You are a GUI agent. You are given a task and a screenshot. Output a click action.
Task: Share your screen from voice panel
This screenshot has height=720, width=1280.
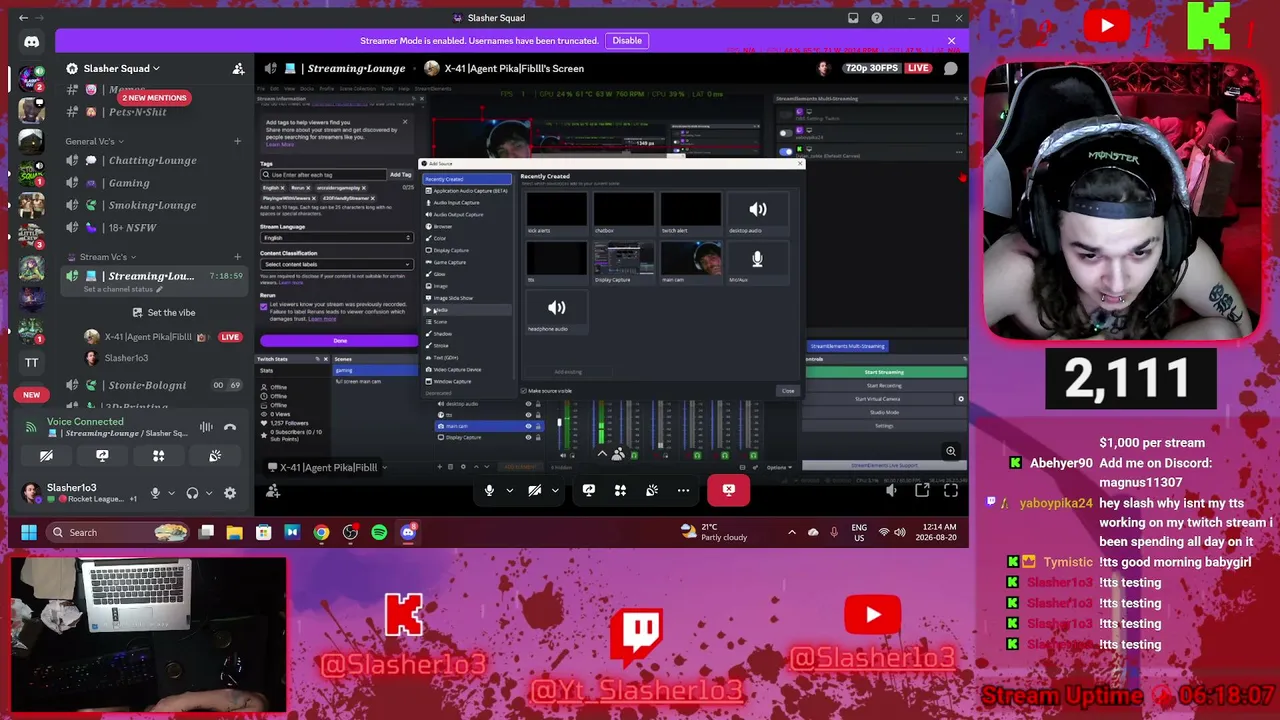coord(102,456)
